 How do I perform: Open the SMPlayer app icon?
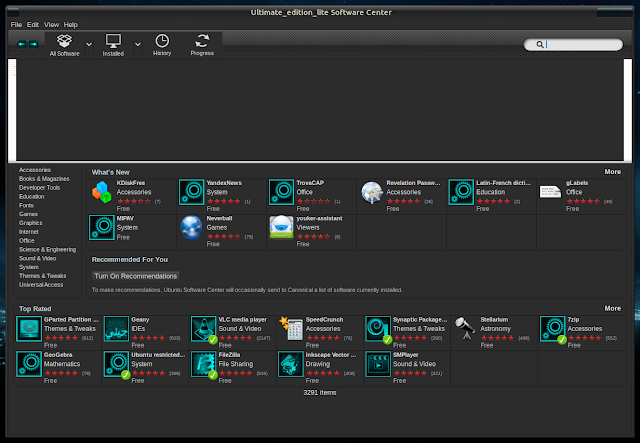click(378, 364)
